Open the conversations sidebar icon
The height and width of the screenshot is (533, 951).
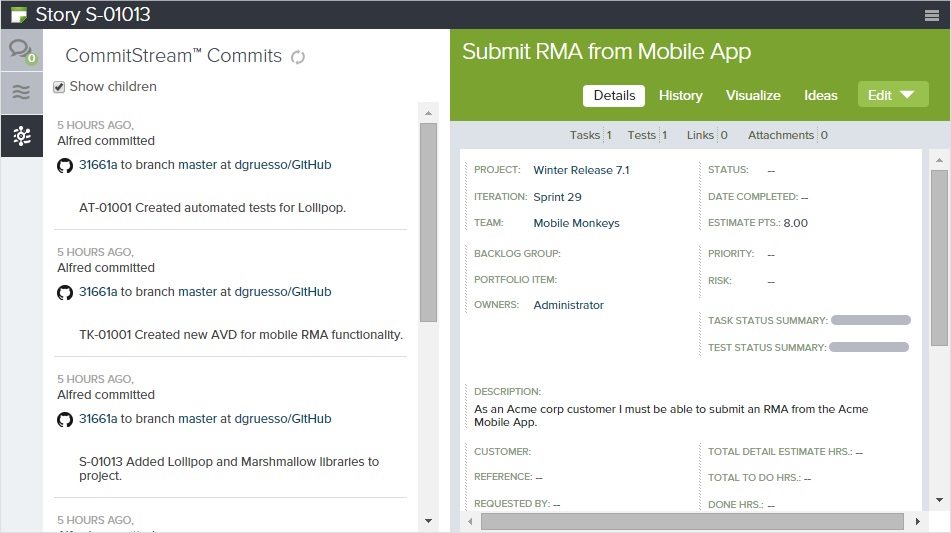[22, 50]
